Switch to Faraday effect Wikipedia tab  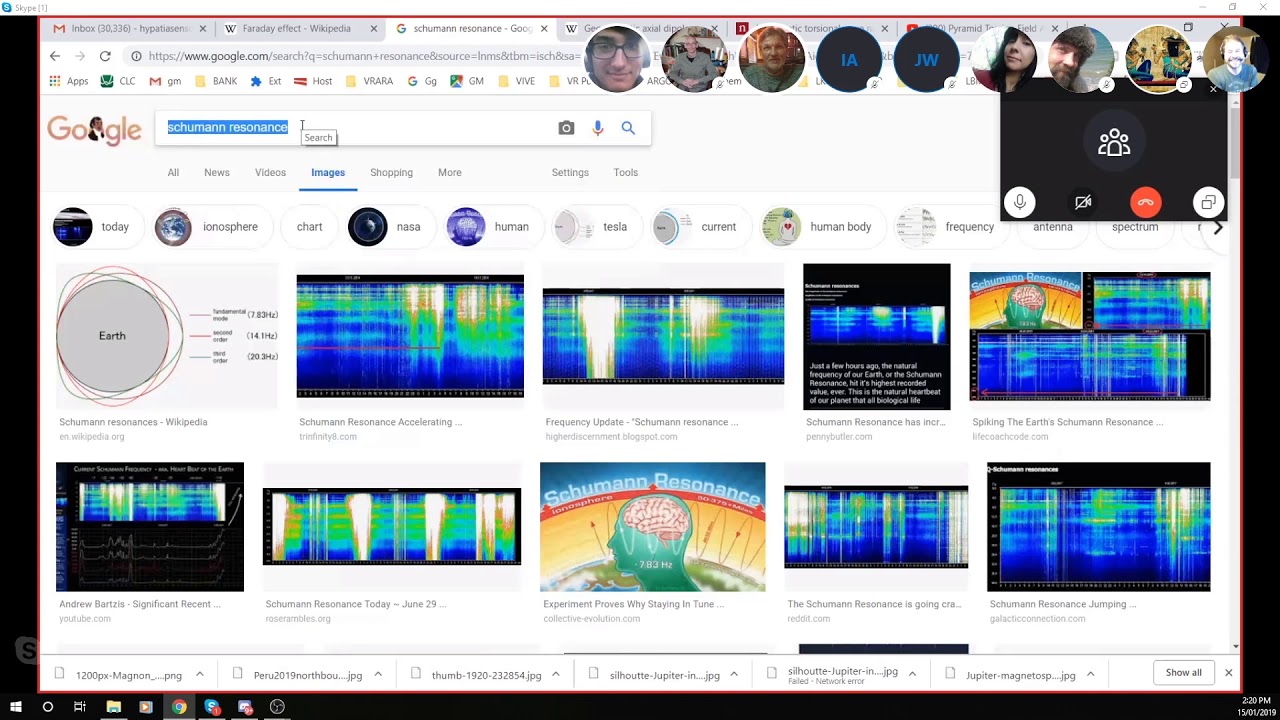pos(297,29)
